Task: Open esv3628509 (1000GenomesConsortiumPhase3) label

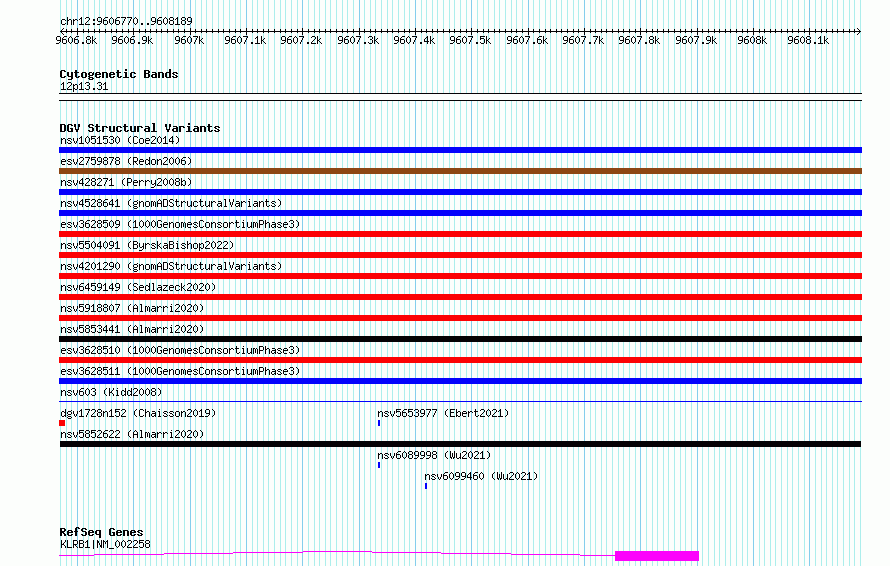Action: 180,224
